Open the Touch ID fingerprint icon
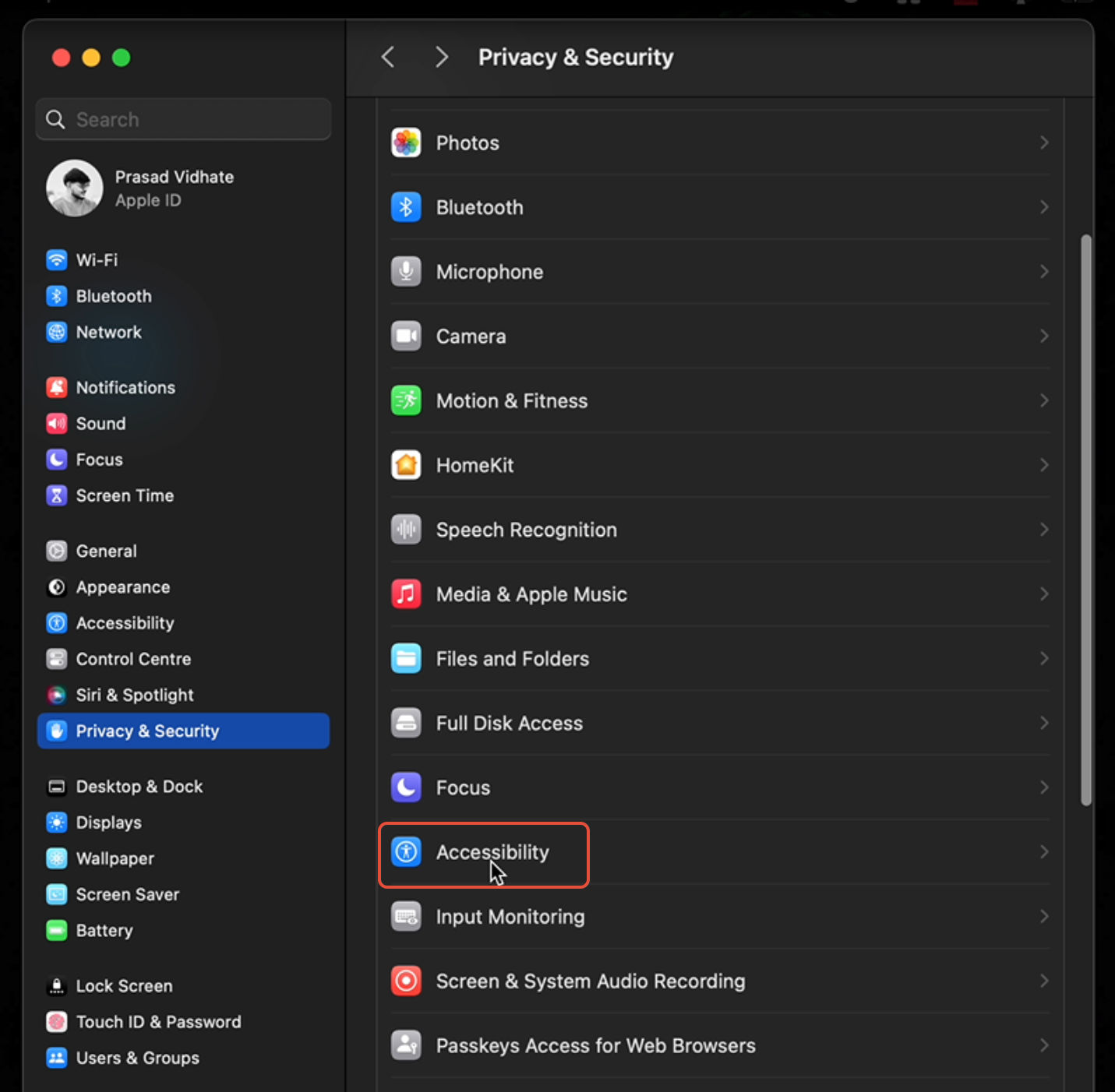This screenshot has width=1115, height=1092. tap(57, 1022)
